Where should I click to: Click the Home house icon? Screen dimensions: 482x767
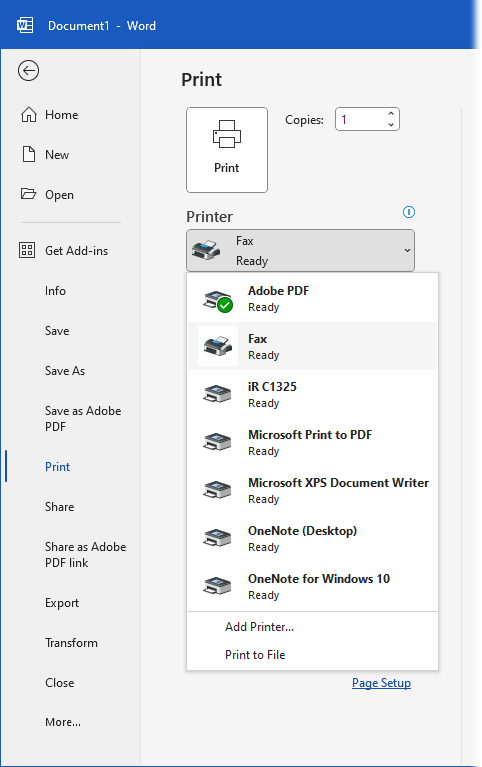[29, 114]
